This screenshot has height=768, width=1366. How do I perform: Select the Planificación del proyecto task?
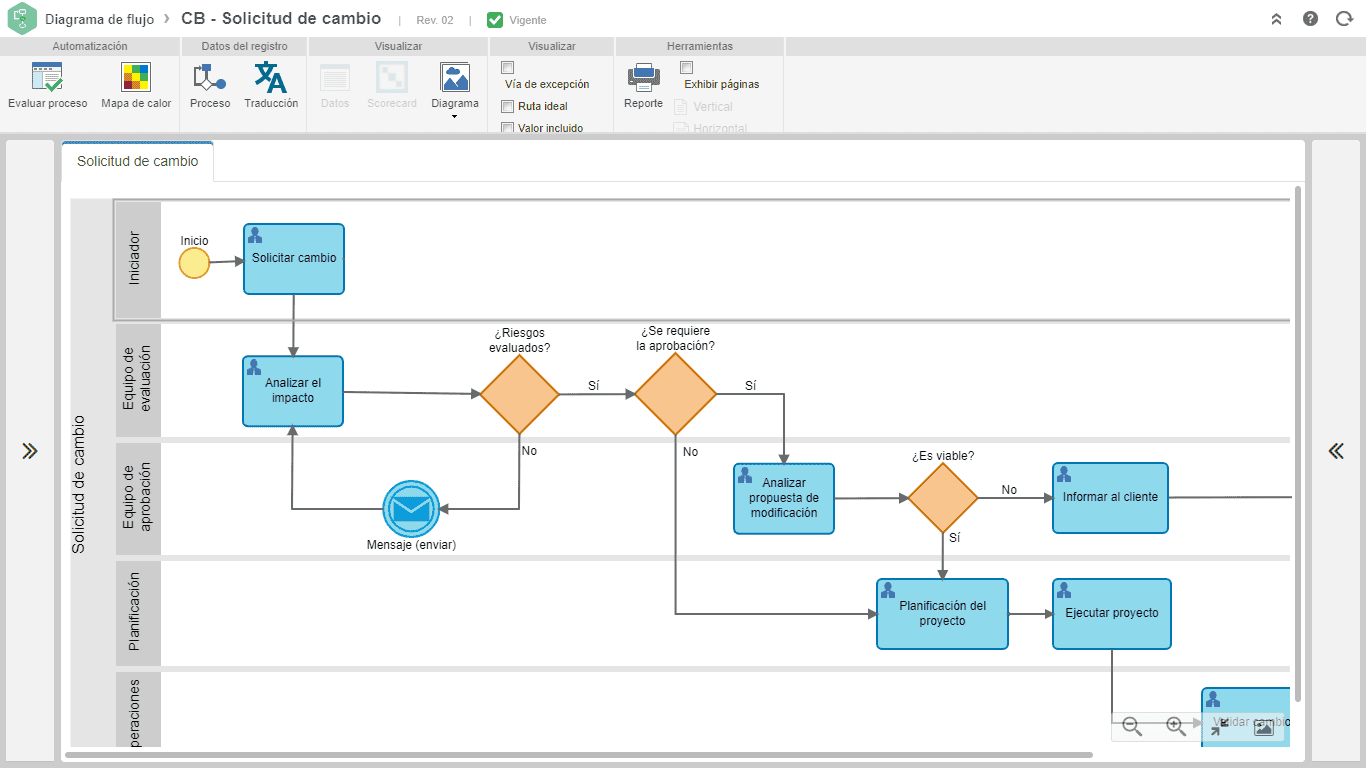pyautogui.click(x=942, y=614)
